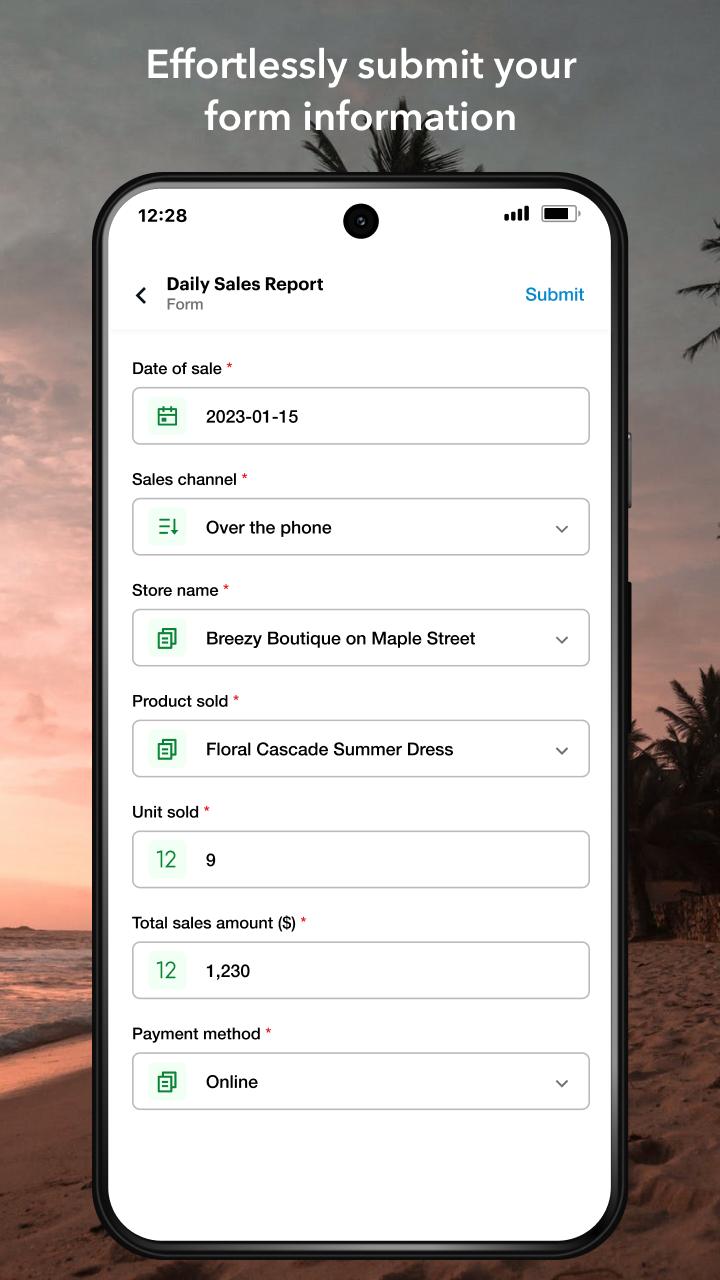This screenshot has height=1280, width=720.
Task: Click the number icon in Unit sold field
Action: tap(167, 860)
